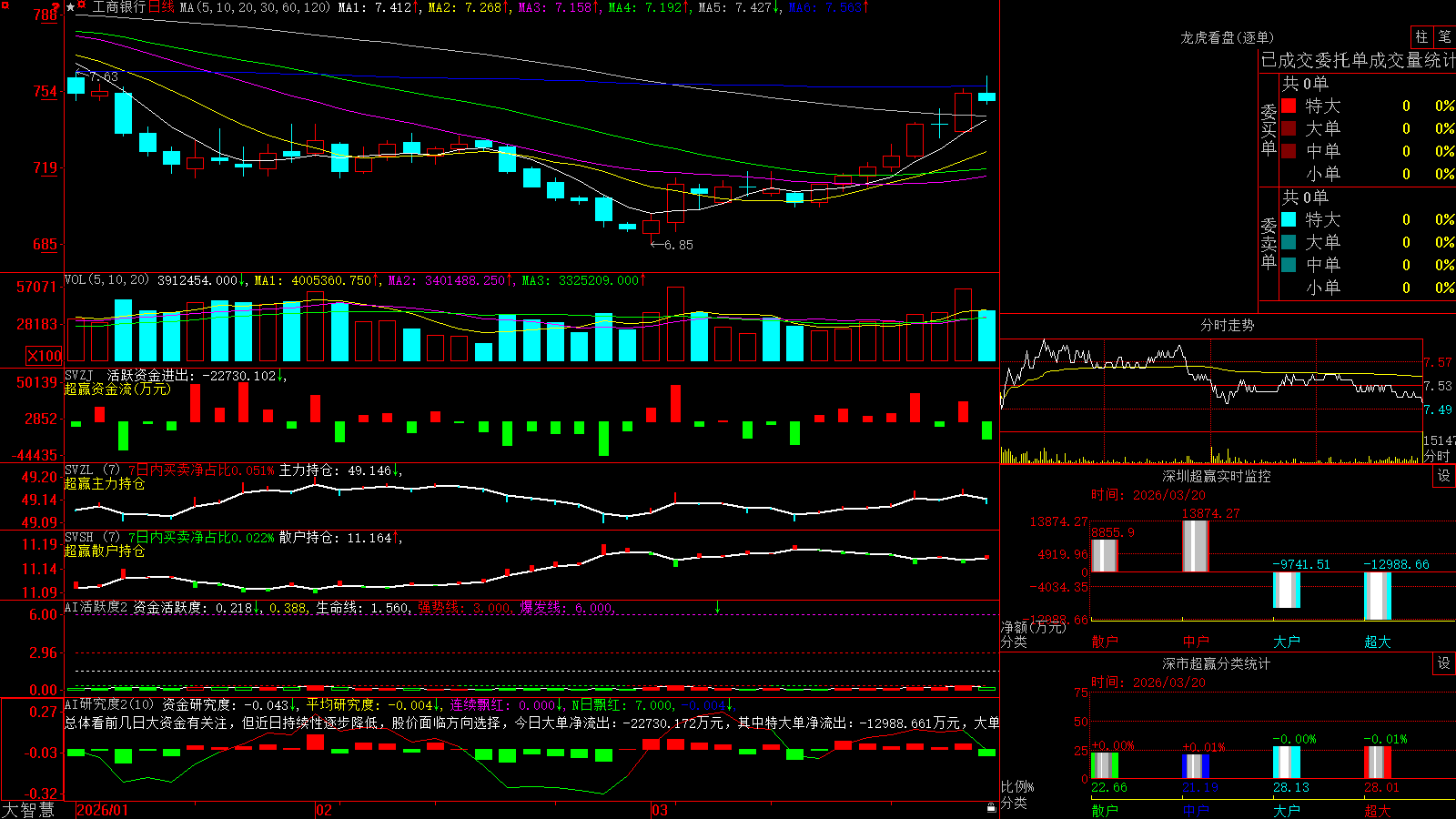
Task: Click the 小单 row under 委买单
Action: click(1367, 174)
